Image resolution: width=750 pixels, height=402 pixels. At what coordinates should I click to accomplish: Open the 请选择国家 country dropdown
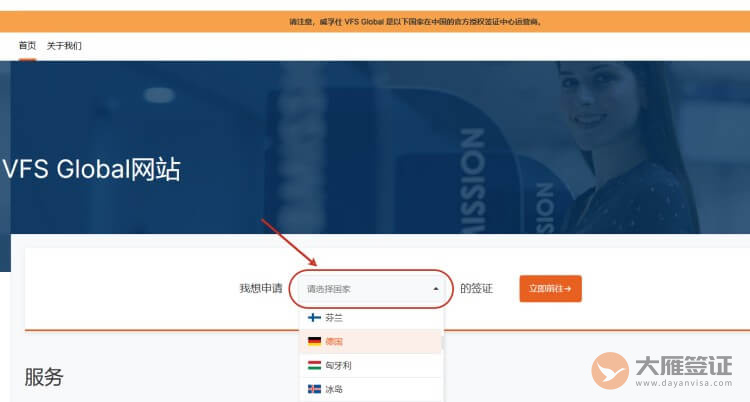[x=372, y=289]
